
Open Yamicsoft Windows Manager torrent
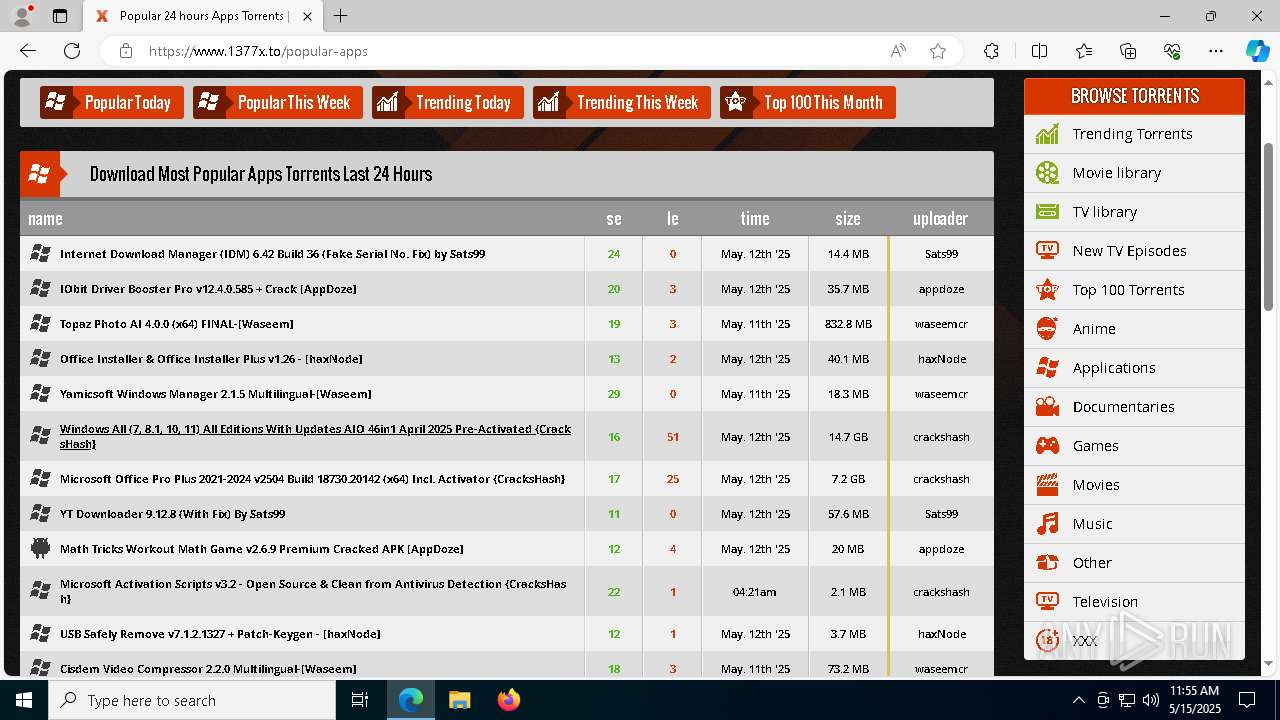pyautogui.click(x=215, y=394)
